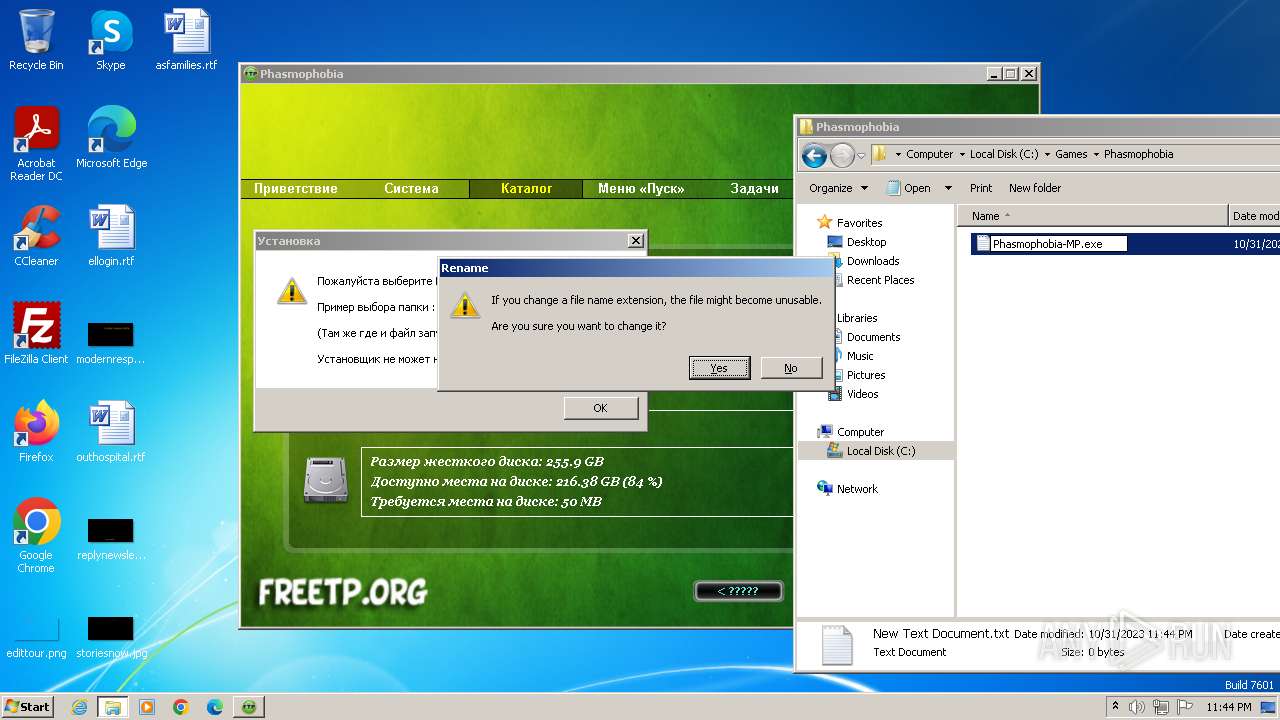Click Open in Explorer toolbar
1280x720 pixels.
pyautogui.click(x=909, y=188)
